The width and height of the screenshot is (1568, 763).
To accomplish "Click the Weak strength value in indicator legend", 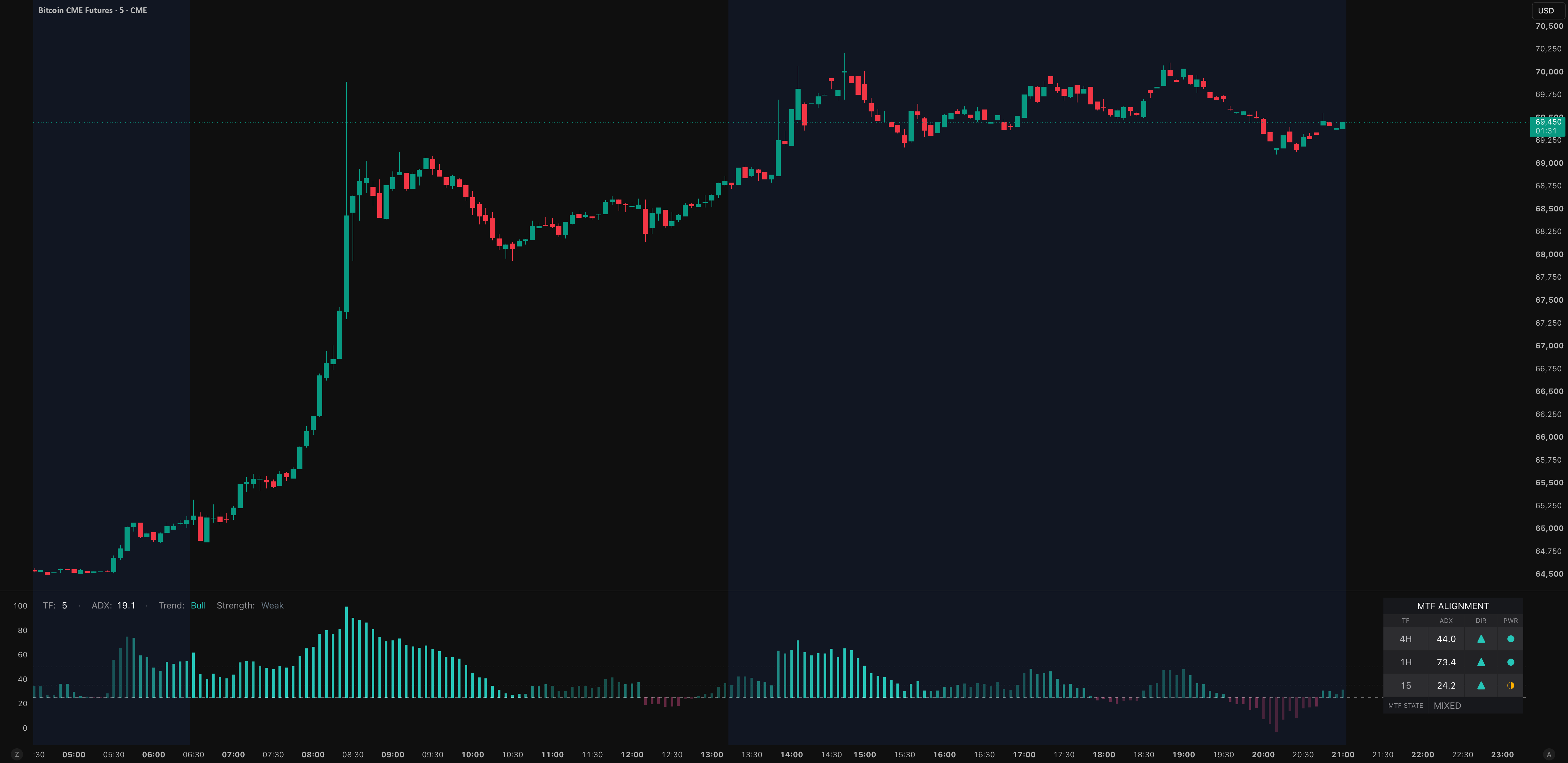I will point(272,605).
